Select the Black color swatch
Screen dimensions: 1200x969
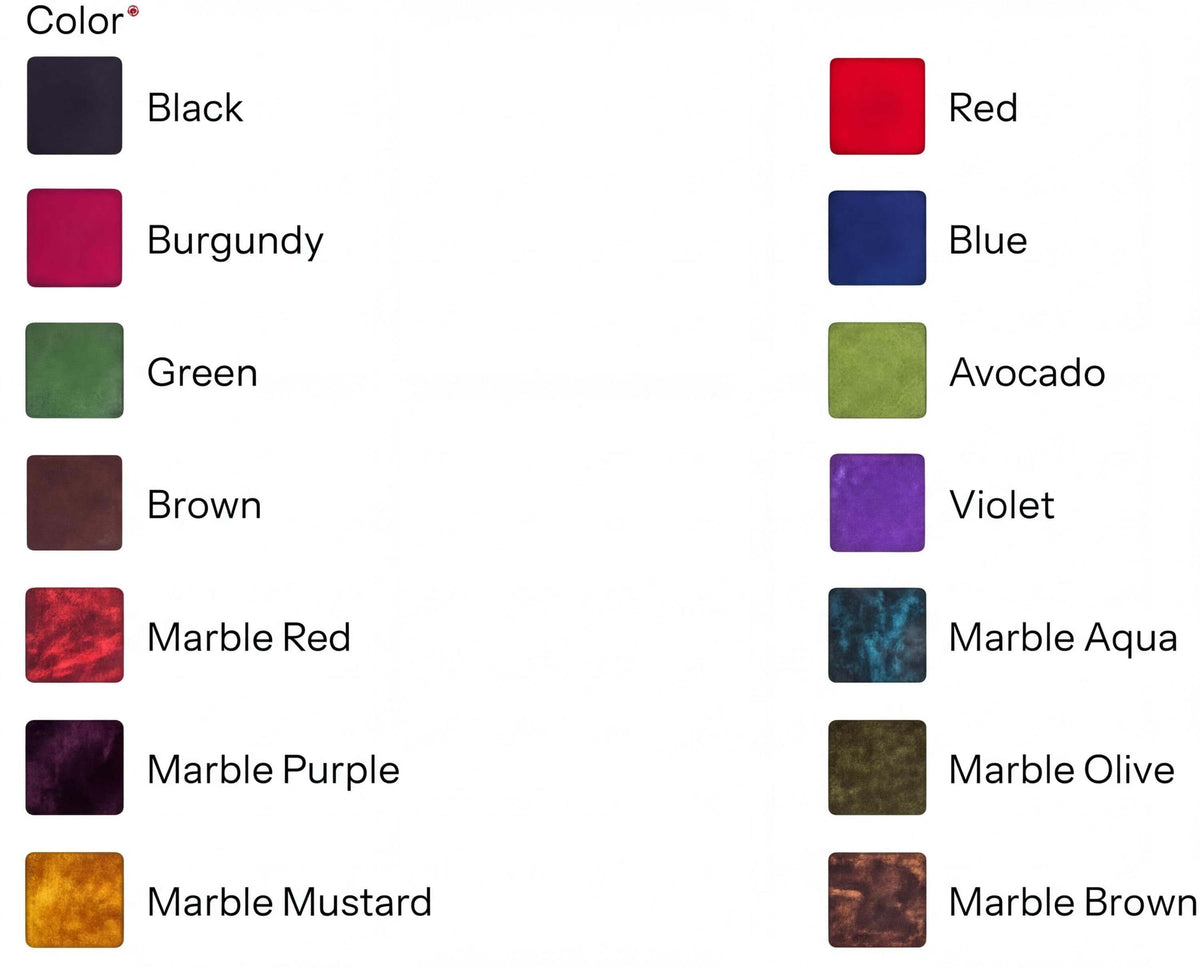pyautogui.click(x=75, y=106)
